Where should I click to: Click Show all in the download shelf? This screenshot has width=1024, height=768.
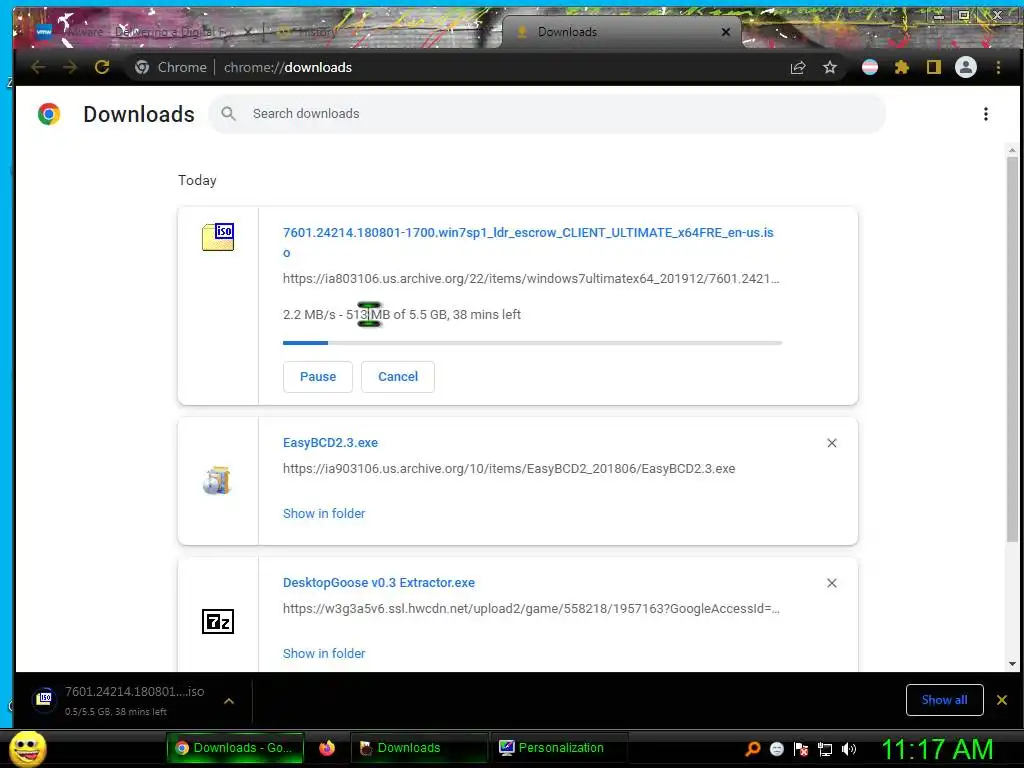(944, 700)
